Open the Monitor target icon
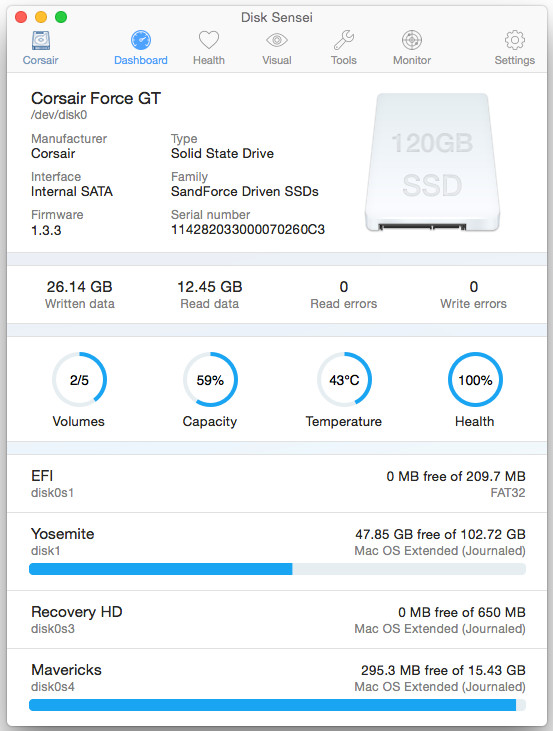Screen dimensions: 553x731 [412, 40]
